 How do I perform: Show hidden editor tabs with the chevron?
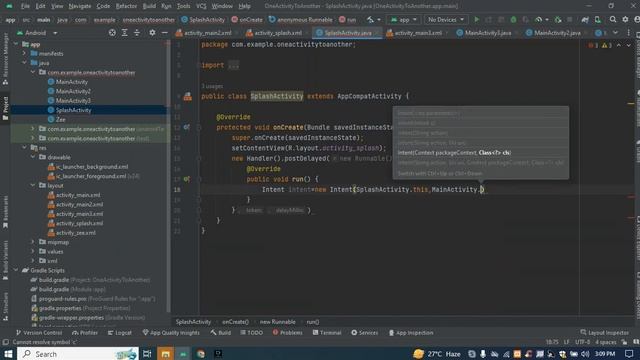tap(615, 33)
